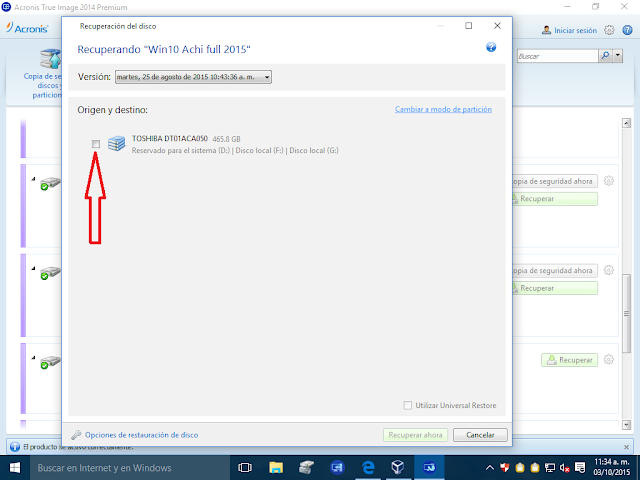Open the Acronis settings gear near Iniciar sesión
640x480 pixels.
pos(609,30)
